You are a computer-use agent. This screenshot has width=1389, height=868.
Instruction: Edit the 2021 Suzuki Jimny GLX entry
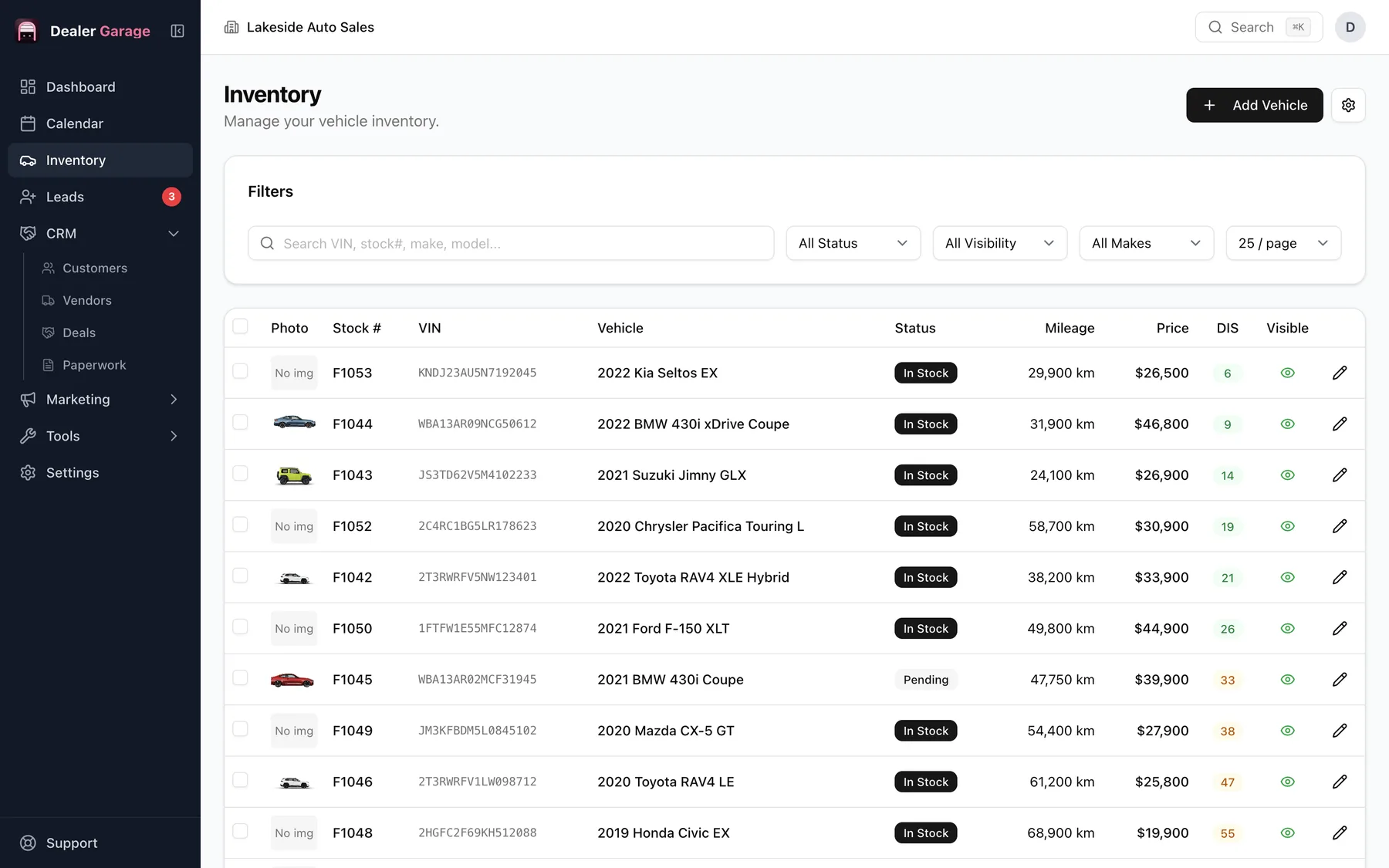[x=1340, y=475]
